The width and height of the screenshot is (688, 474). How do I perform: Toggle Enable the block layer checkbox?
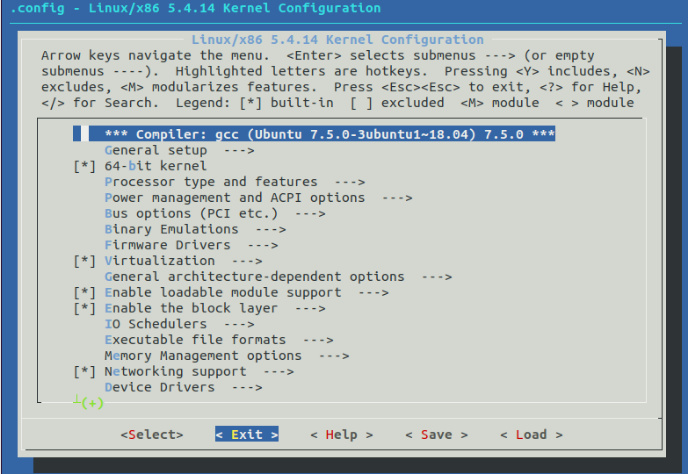pos(84,309)
